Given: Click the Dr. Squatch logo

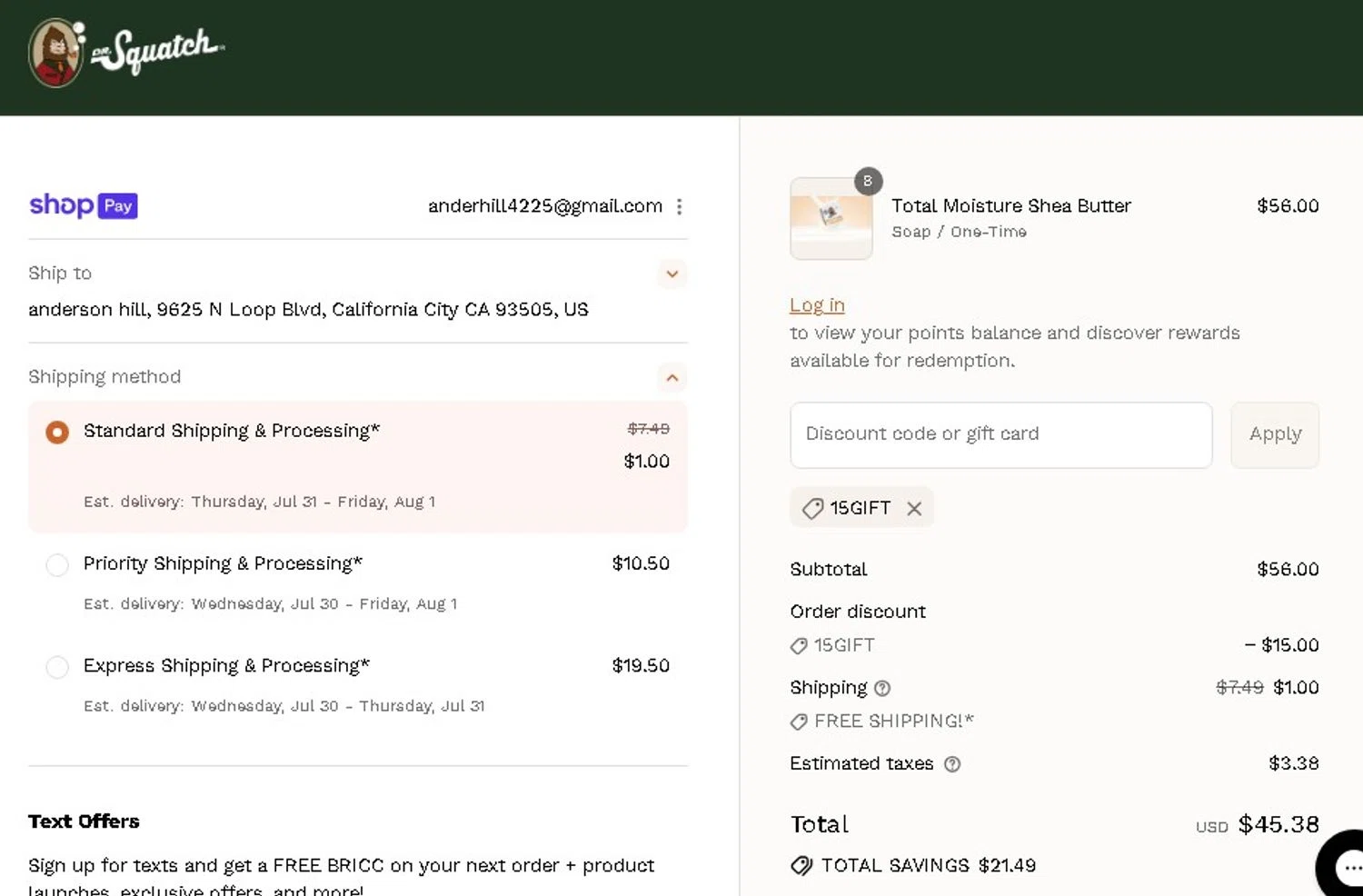Looking at the screenshot, I should pyautogui.click(x=126, y=52).
